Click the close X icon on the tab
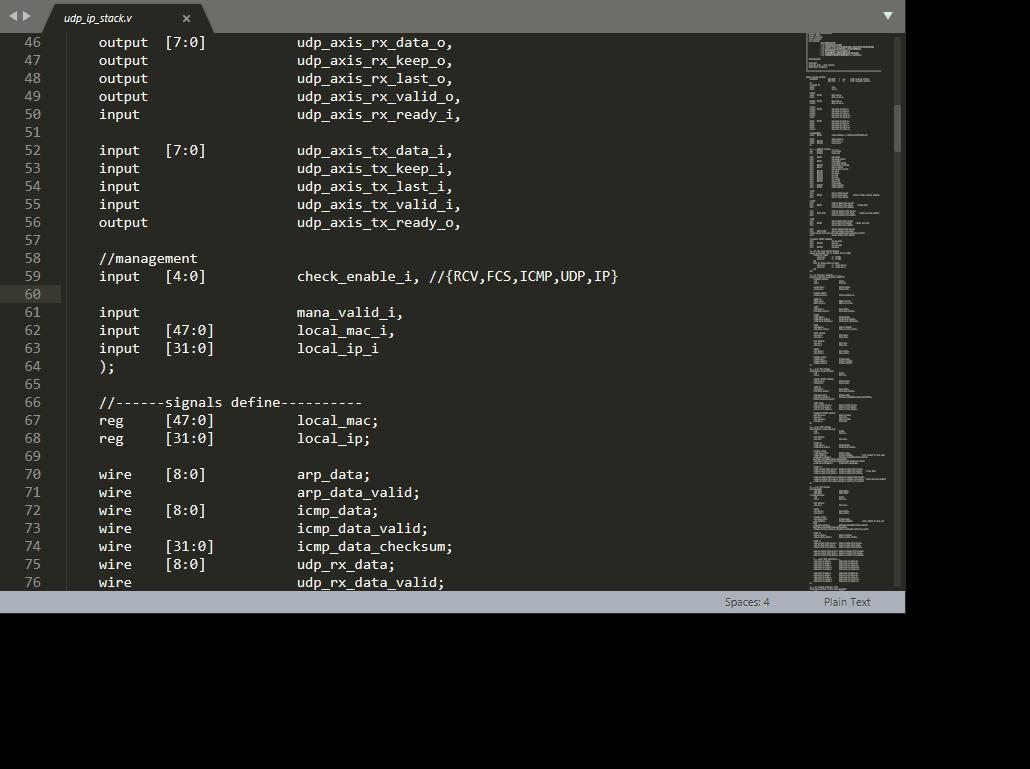The image size is (1030, 769). pyautogui.click(x=185, y=18)
